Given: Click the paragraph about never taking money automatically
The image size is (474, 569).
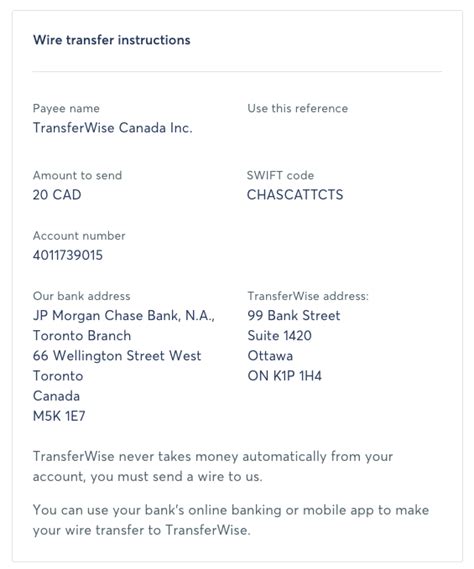Looking at the screenshot, I should [213, 466].
